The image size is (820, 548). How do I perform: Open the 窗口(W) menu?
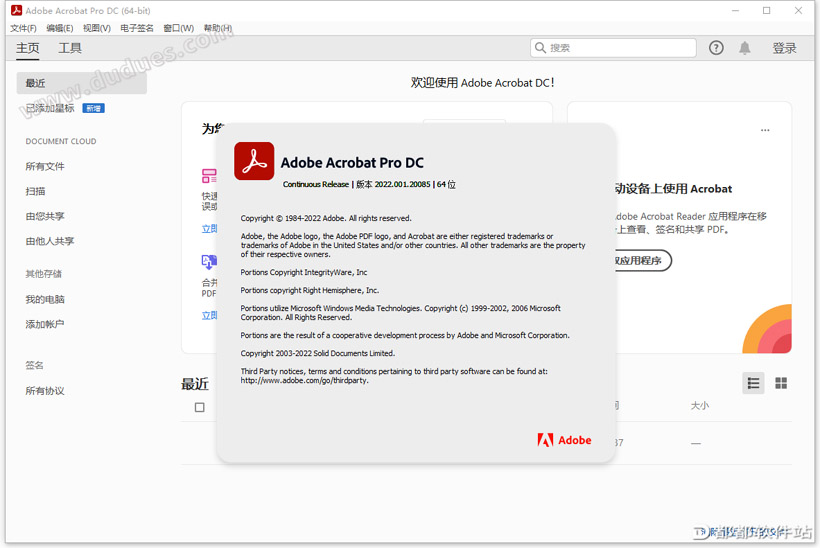point(178,28)
